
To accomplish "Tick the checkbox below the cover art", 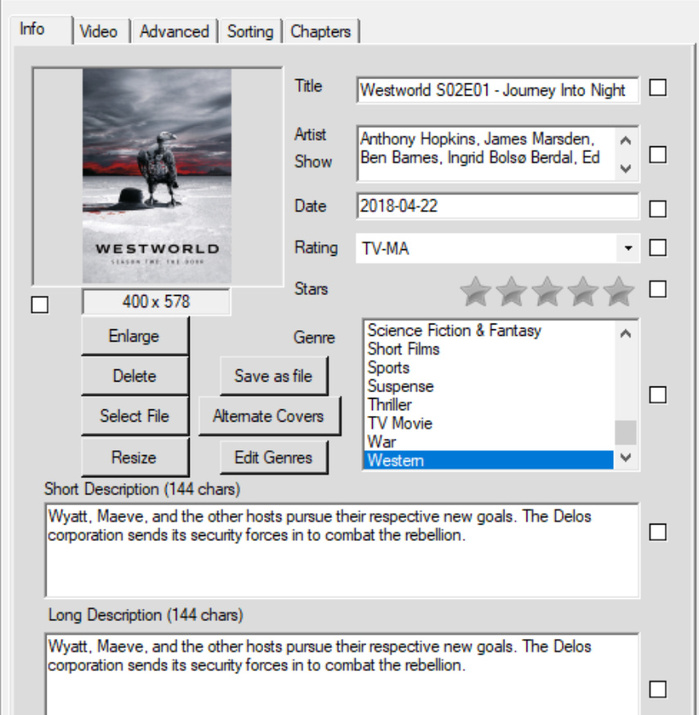I will tap(40, 305).
